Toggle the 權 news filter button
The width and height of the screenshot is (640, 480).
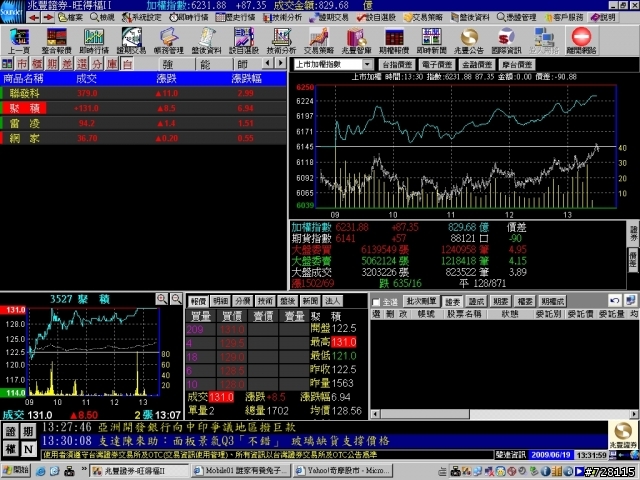coord(11,449)
